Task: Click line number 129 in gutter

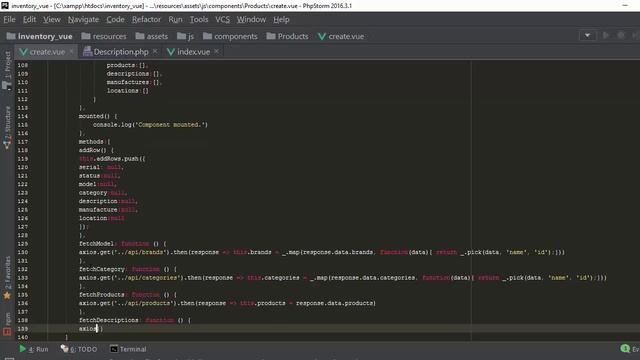Action: click(x=23, y=244)
